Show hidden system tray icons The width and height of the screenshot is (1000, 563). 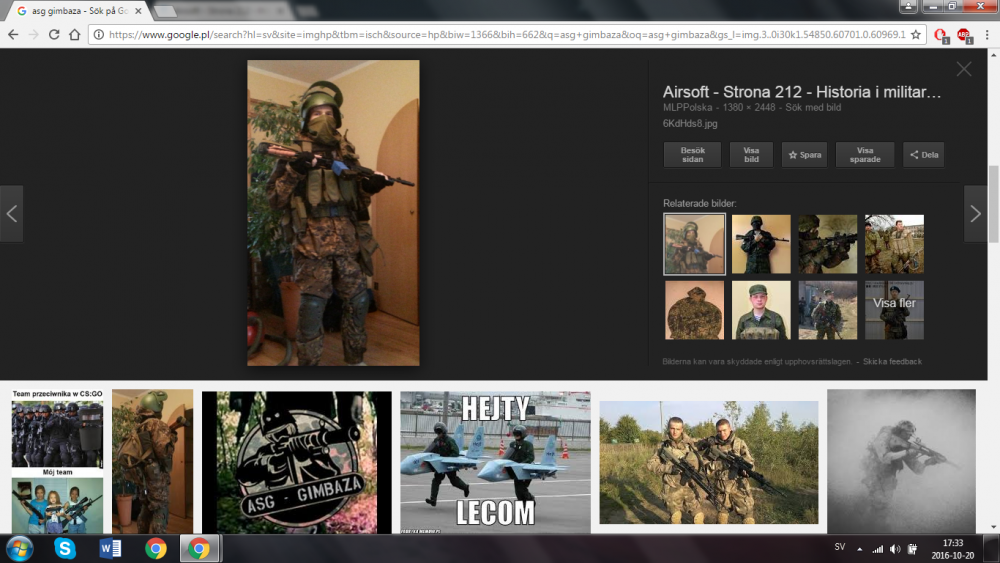pyautogui.click(x=859, y=549)
